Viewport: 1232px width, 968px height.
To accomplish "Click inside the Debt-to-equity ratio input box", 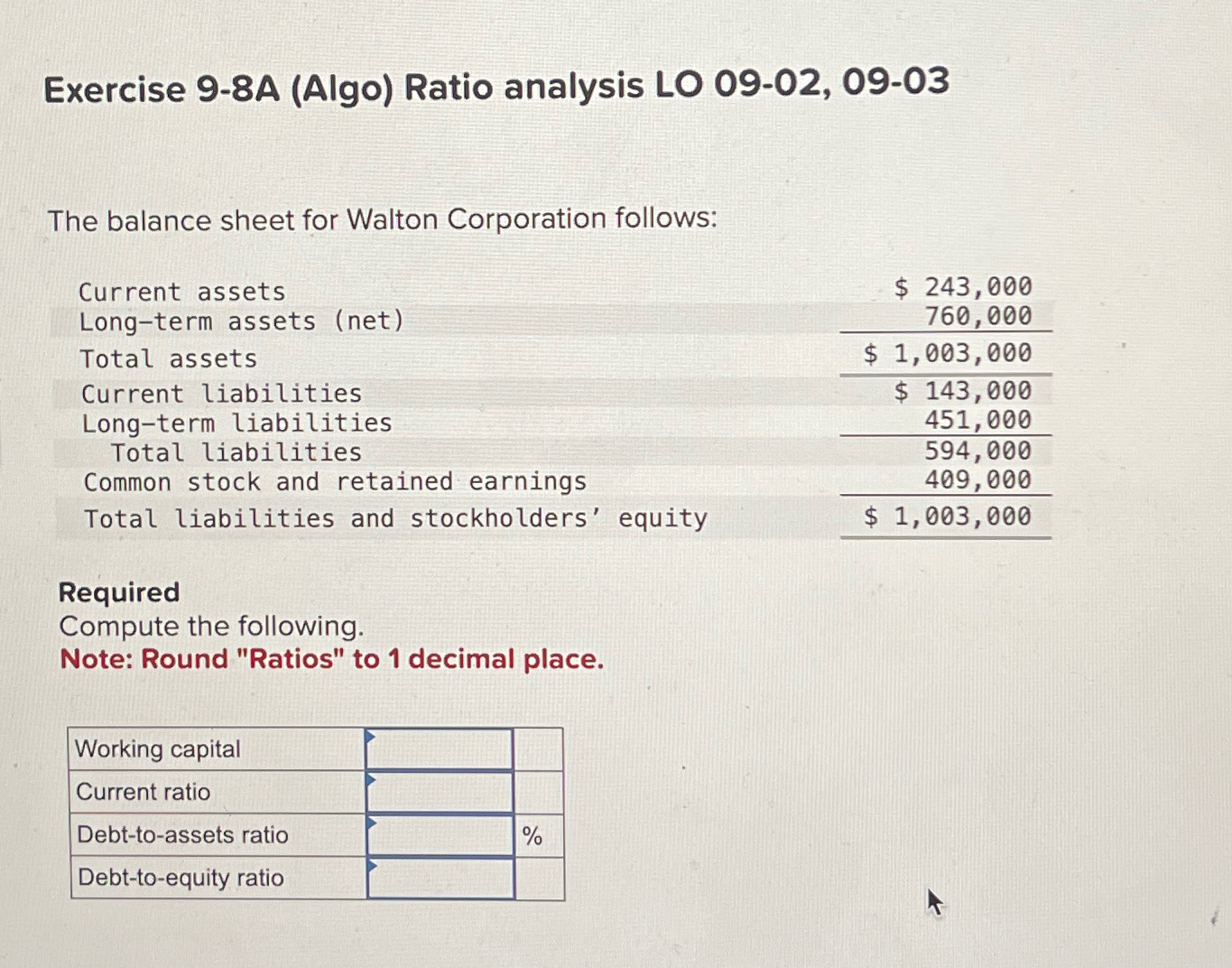I will click(x=440, y=878).
